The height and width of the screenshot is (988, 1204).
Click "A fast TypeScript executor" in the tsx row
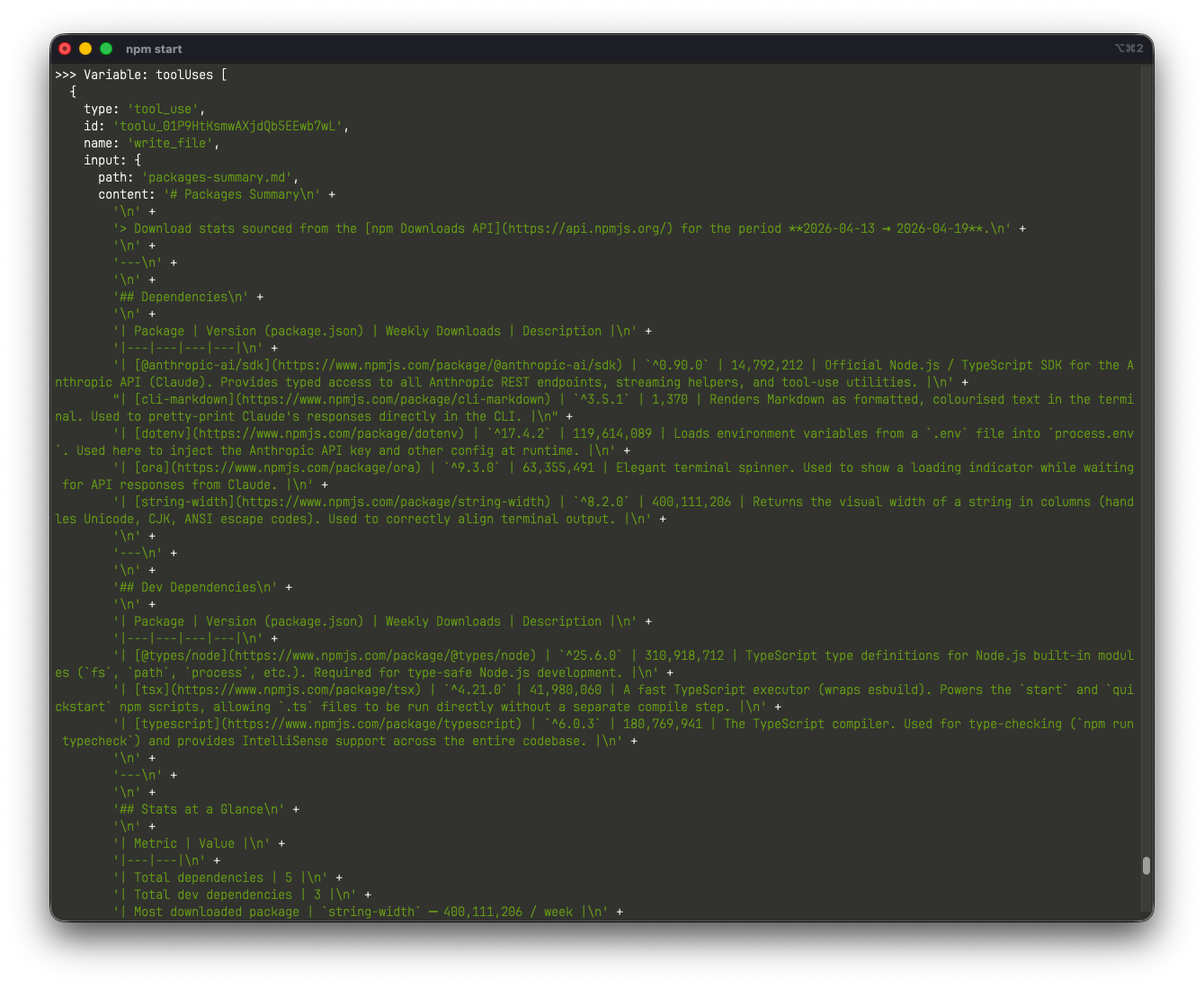717,690
